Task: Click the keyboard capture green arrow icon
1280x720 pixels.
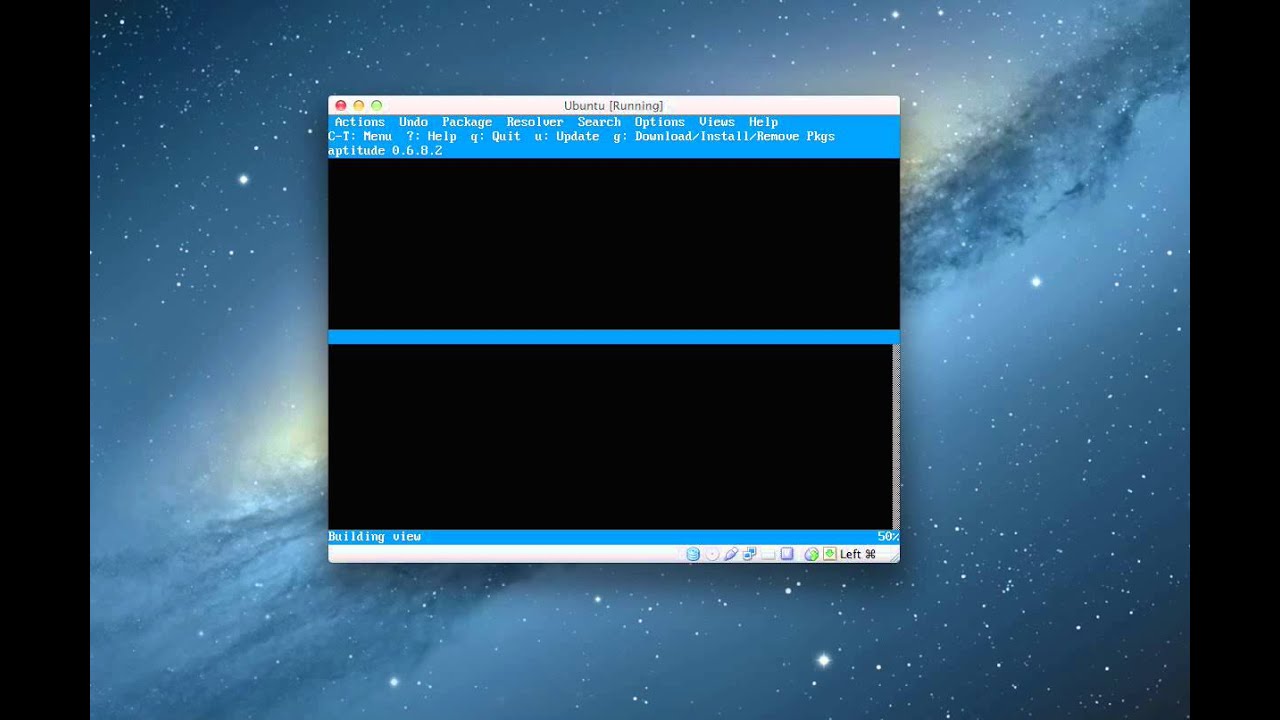Action: (830, 554)
